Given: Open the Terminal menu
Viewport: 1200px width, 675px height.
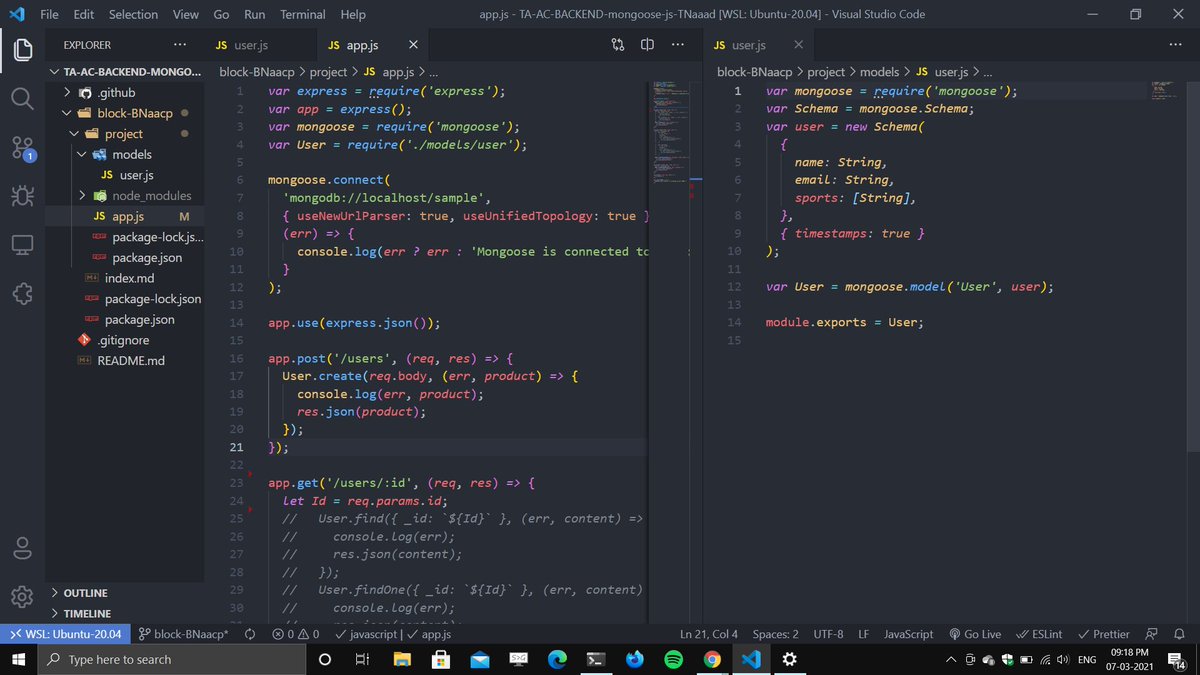Looking at the screenshot, I should click(x=302, y=14).
